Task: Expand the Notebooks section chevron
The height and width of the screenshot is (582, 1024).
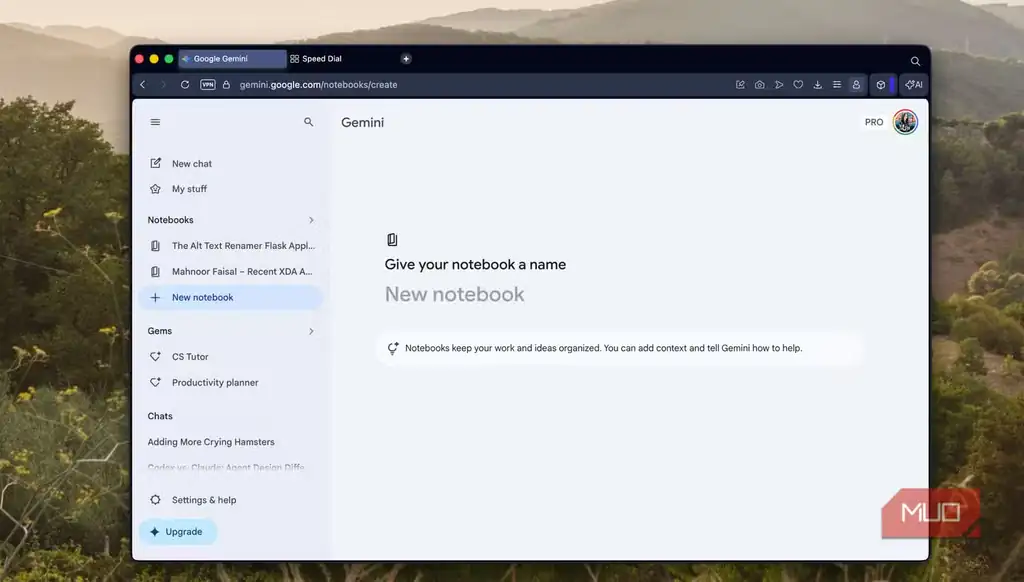Action: [311, 220]
